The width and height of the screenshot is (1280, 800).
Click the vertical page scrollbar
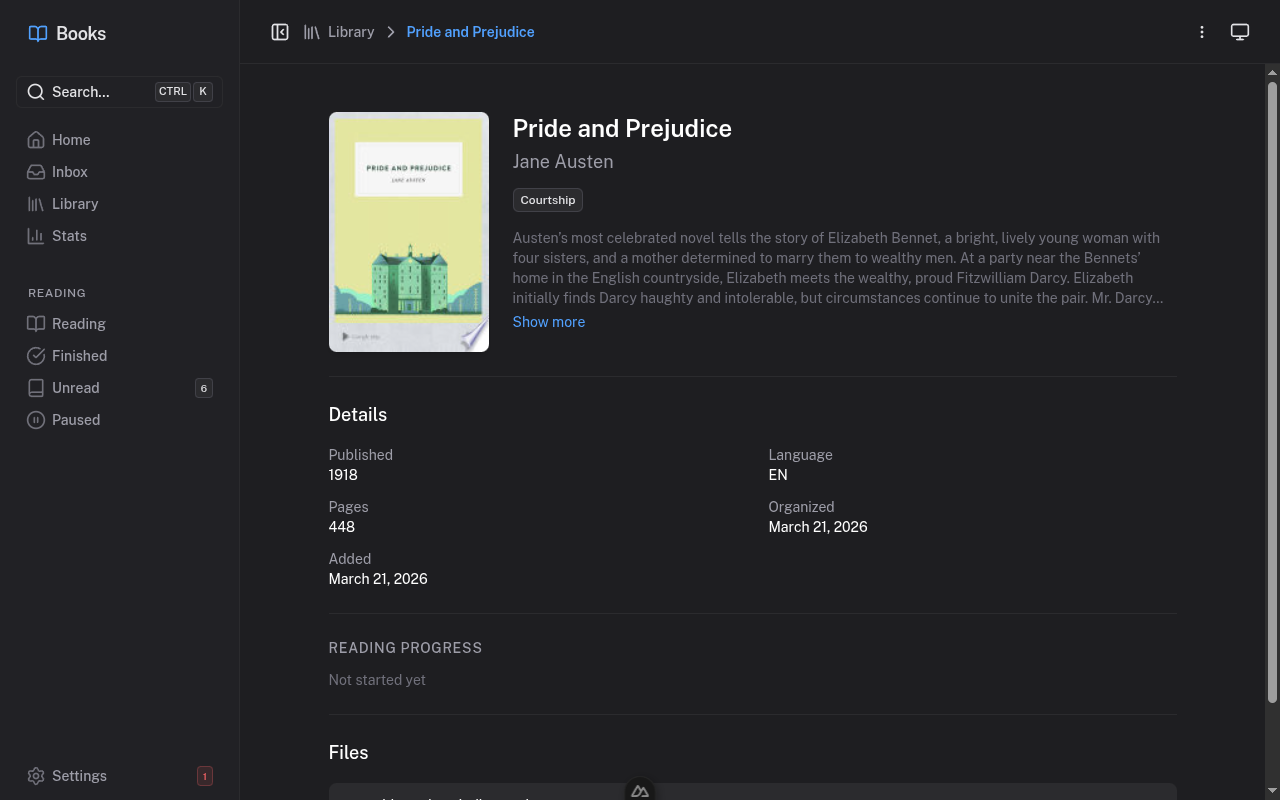(x=1272, y=390)
